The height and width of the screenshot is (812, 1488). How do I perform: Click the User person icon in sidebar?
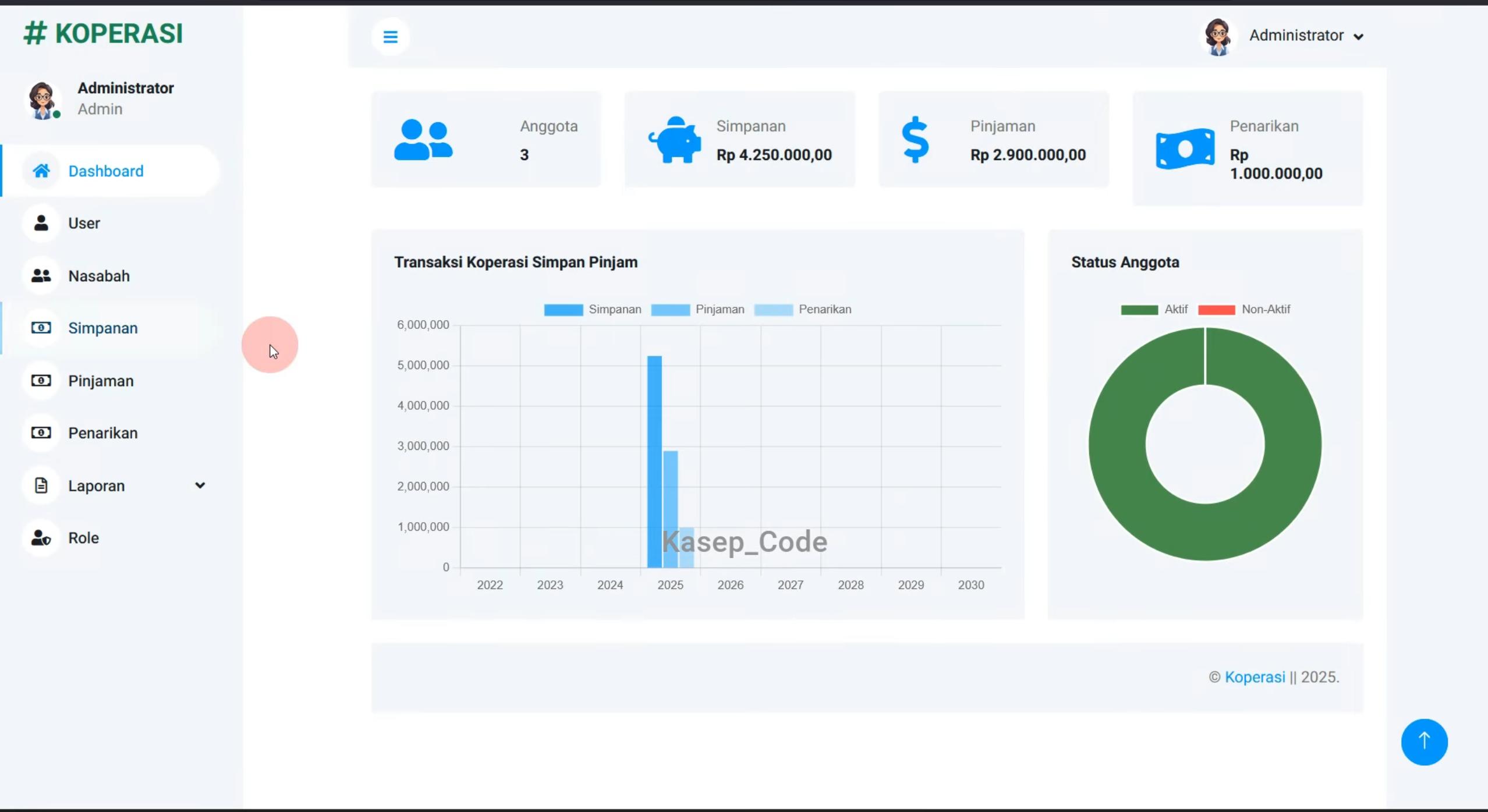(x=41, y=223)
